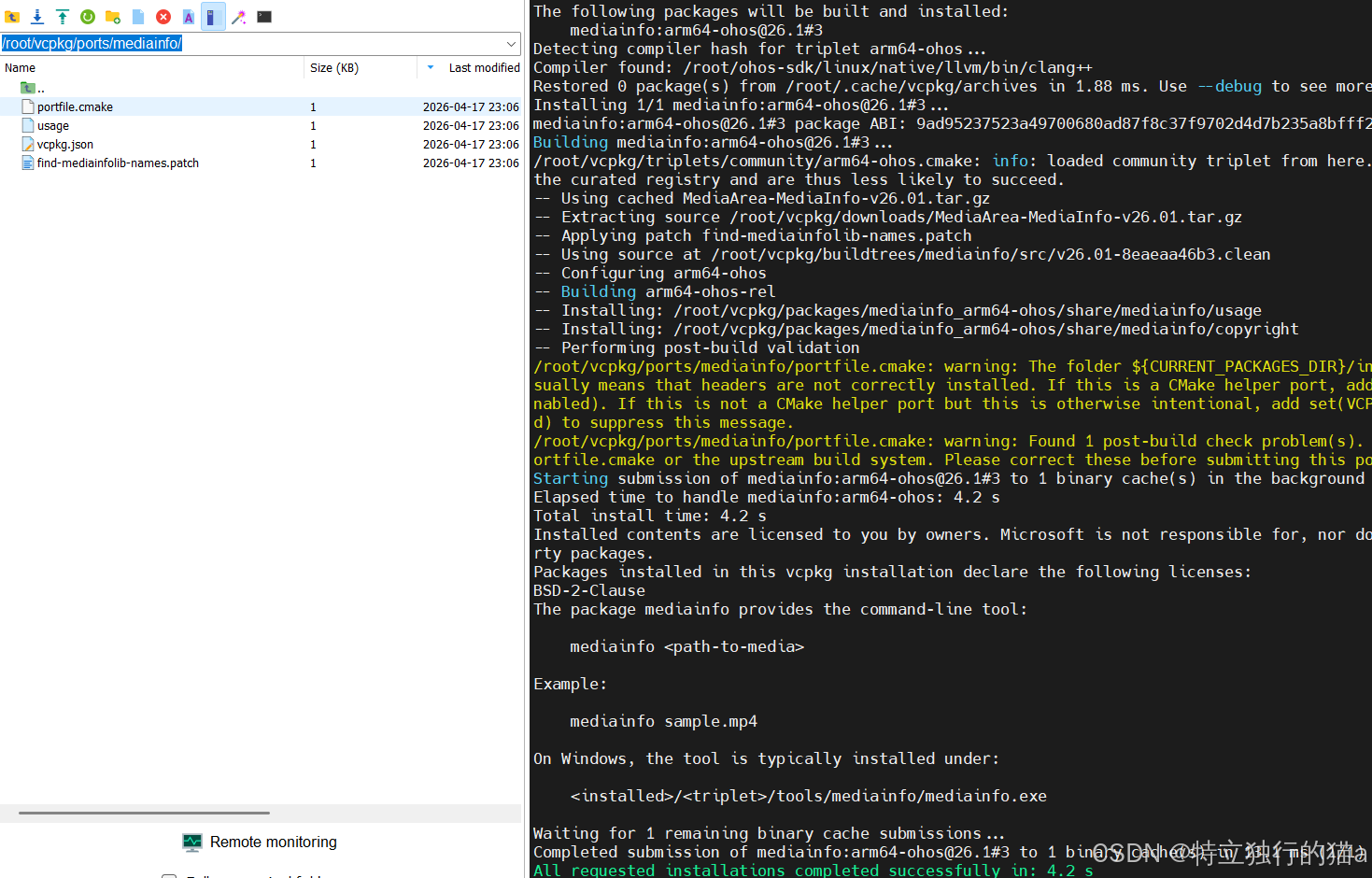Click '--debug' in the terminal output
Screen dimensions: 1372x878
(1229, 86)
